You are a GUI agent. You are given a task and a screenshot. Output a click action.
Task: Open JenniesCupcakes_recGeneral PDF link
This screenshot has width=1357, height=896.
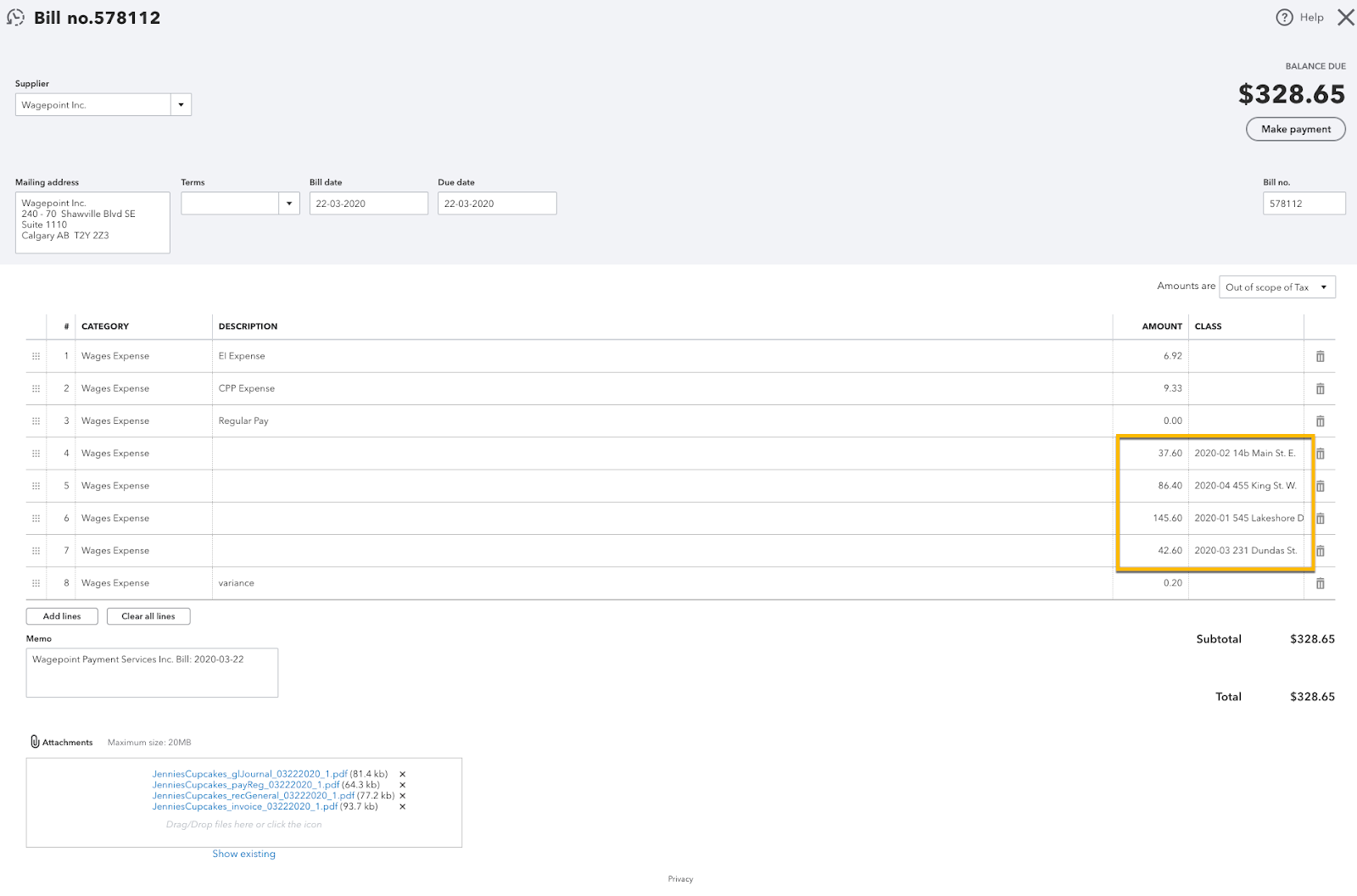click(254, 796)
